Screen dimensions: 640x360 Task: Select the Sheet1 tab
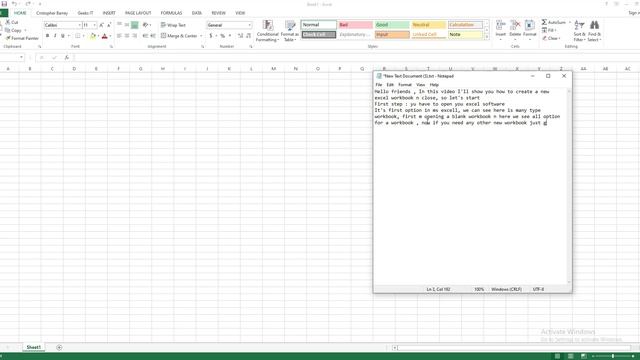click(x=33, y=347)
